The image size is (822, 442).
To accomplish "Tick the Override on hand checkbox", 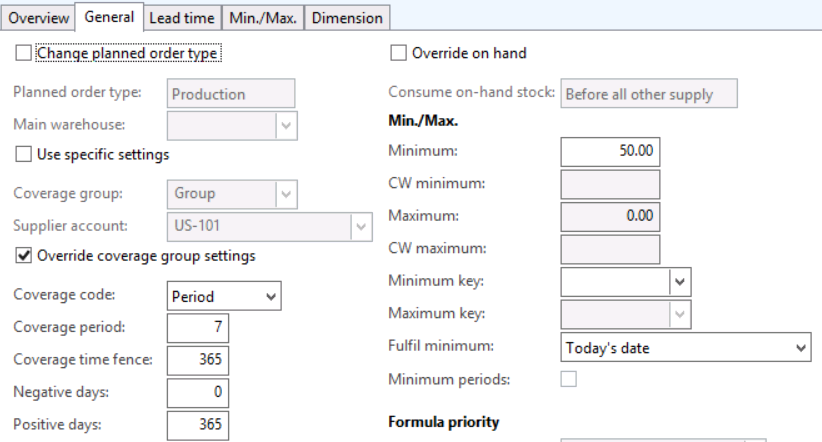I will (398, 53).
